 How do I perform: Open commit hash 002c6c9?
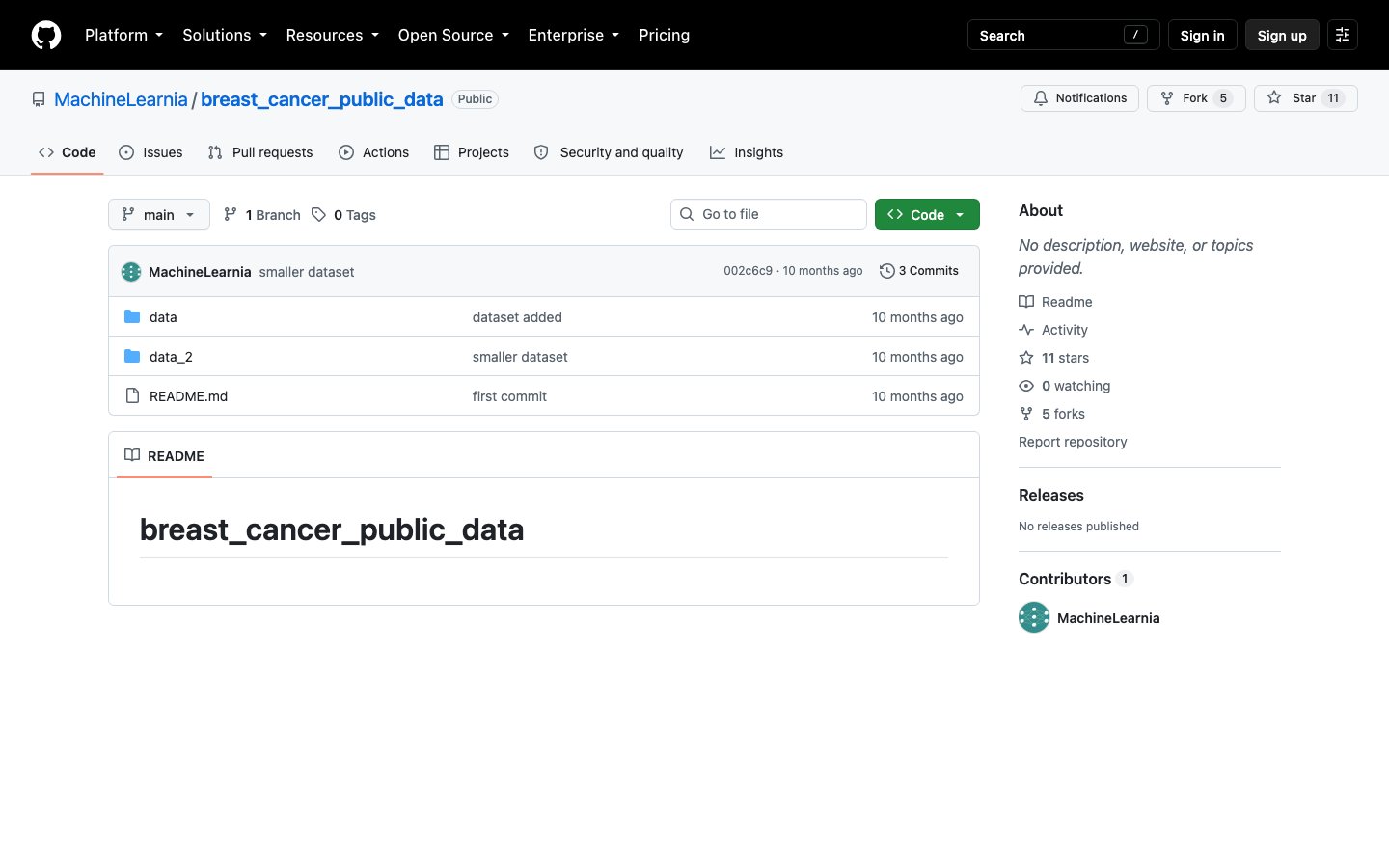tap(748, 271)
